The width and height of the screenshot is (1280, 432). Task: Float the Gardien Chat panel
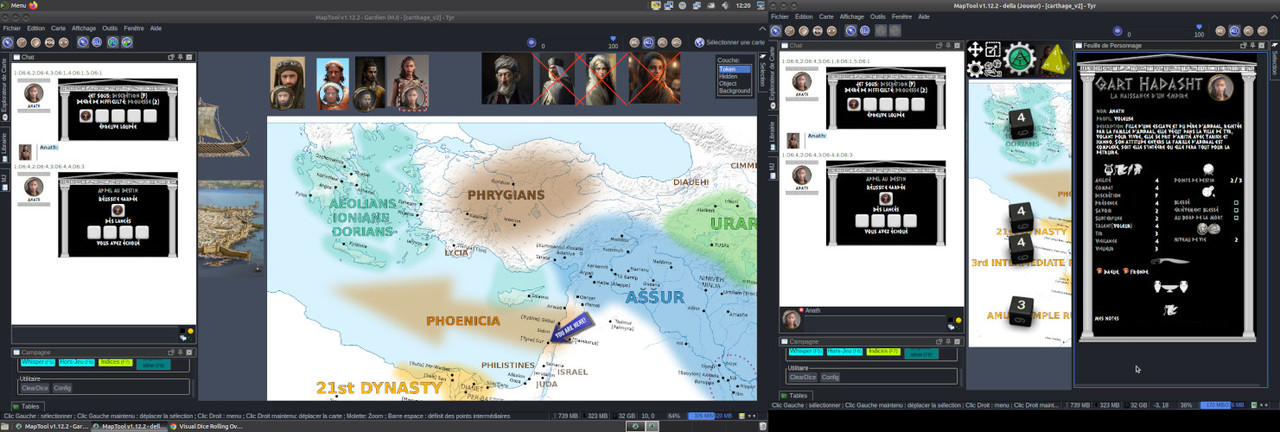[171, 58]
